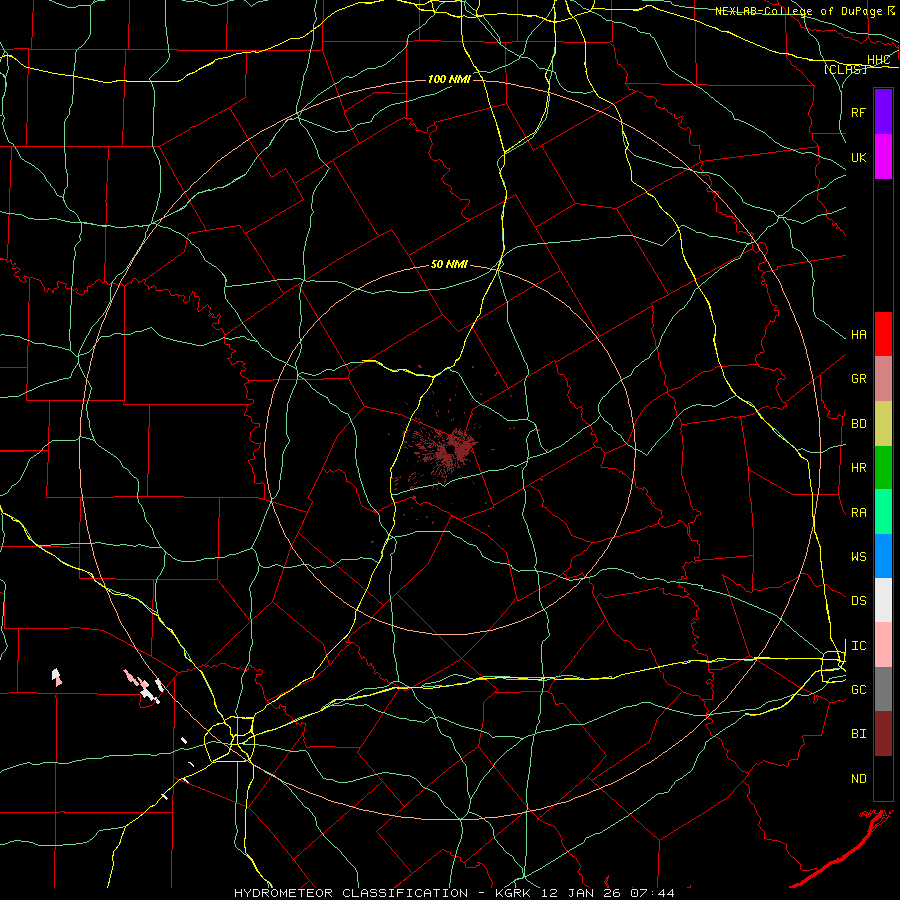Screen dimensions: 900x900
Task: Click the IC legend label
Action: 858,646
